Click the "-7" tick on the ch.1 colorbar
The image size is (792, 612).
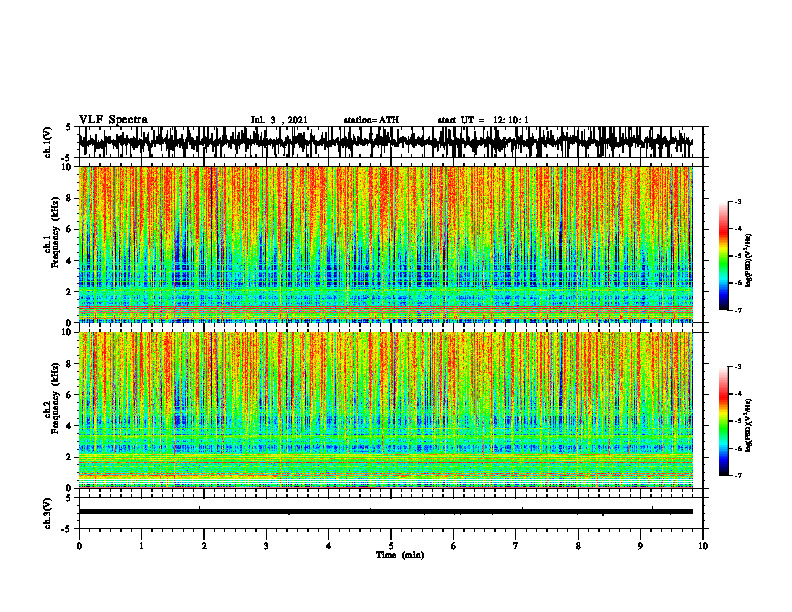point(737,310)
